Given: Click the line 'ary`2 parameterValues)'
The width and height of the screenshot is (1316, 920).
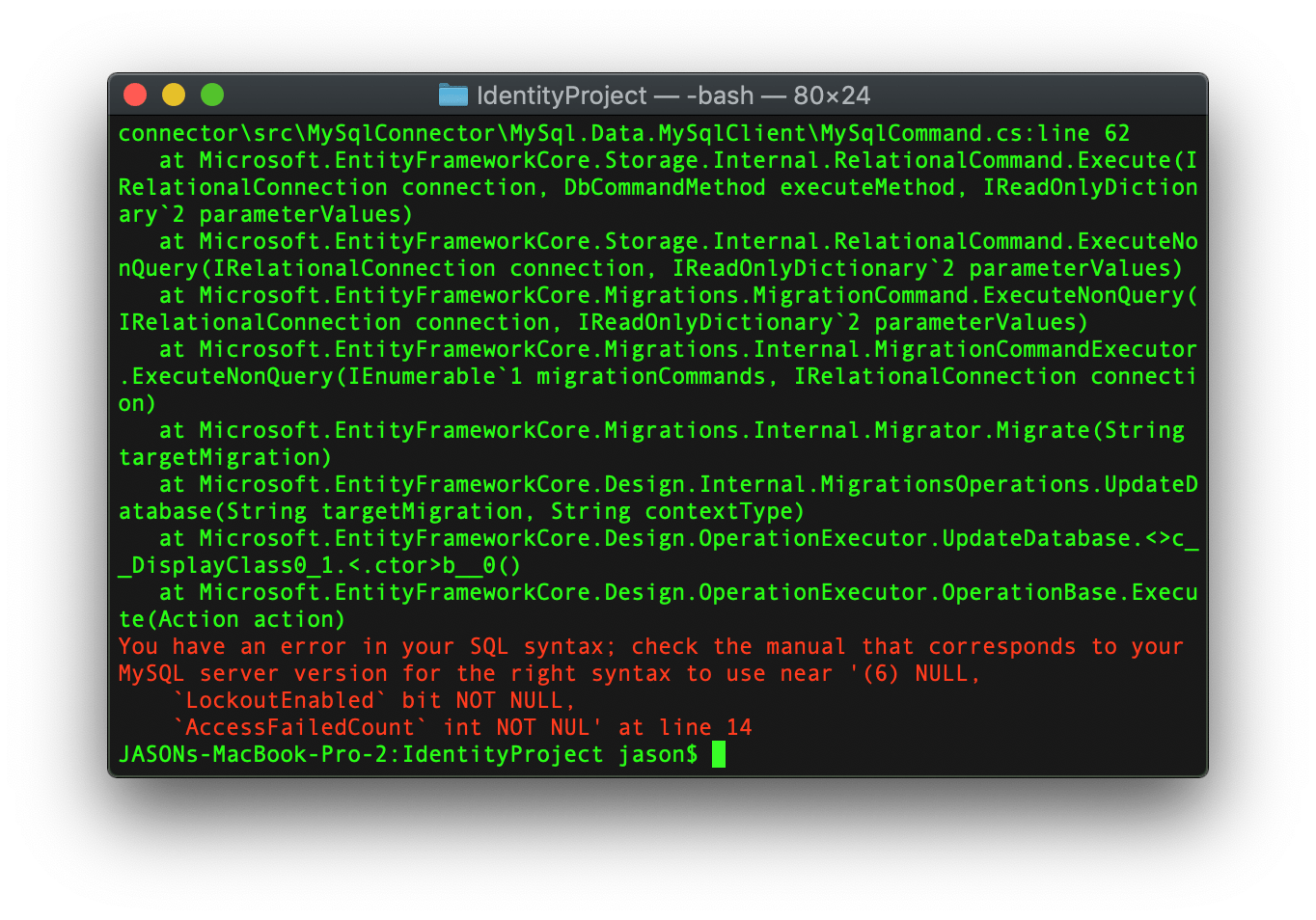Looking at the screenshot, I should coord(265,214).
